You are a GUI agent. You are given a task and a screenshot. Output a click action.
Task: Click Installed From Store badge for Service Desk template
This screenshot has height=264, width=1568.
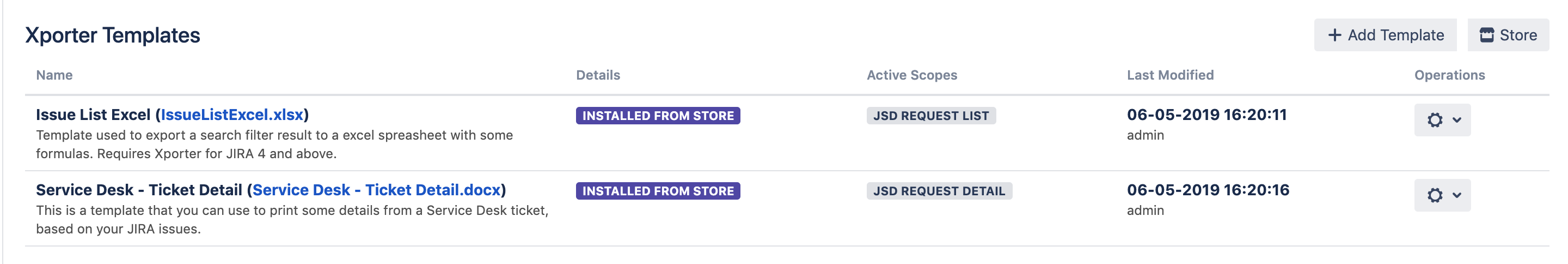tap(657, 191)
